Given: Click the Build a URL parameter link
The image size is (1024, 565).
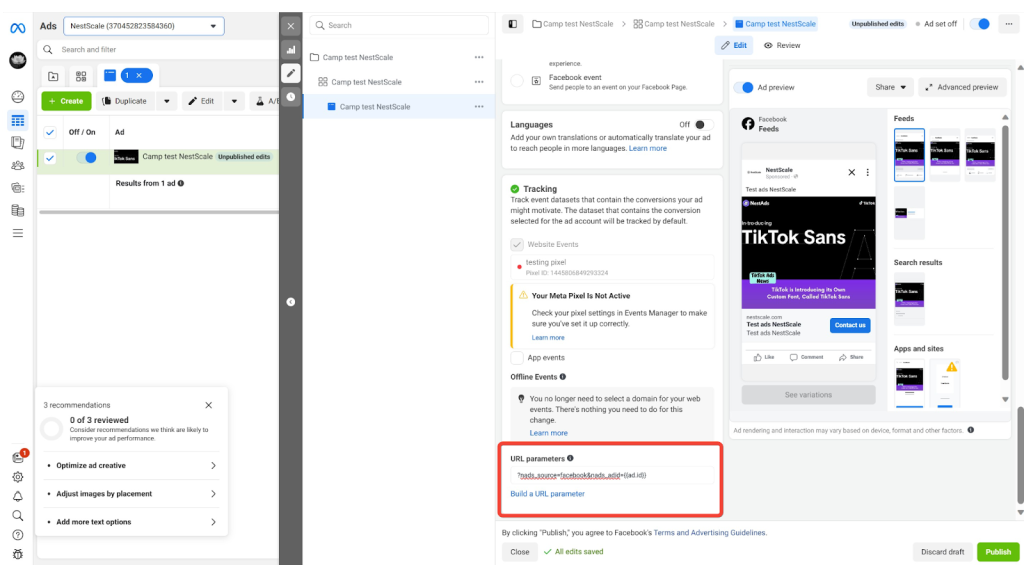Looking at the screenshot, I should coord(547,494).
